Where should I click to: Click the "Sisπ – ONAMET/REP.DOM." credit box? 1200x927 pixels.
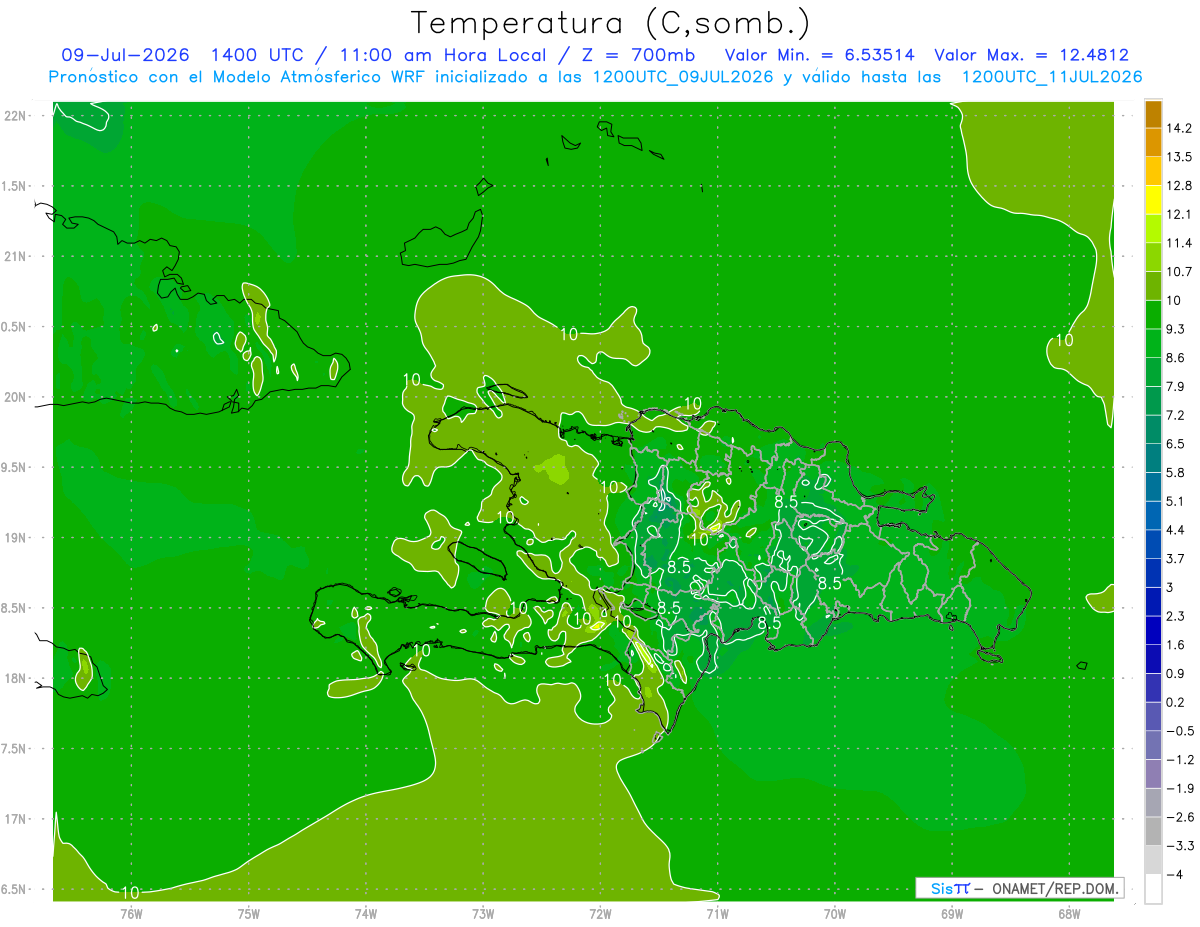[1019, 888]
